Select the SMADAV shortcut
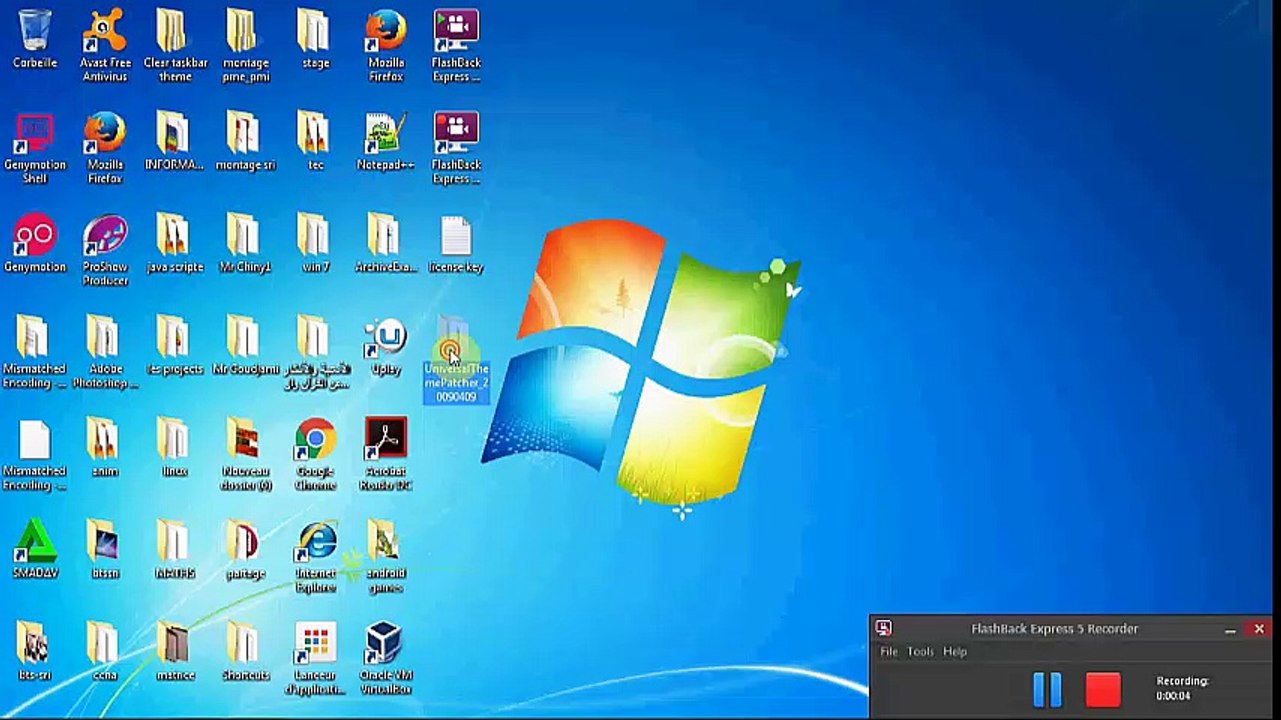 pyautogui.click(x=35, y=549)
